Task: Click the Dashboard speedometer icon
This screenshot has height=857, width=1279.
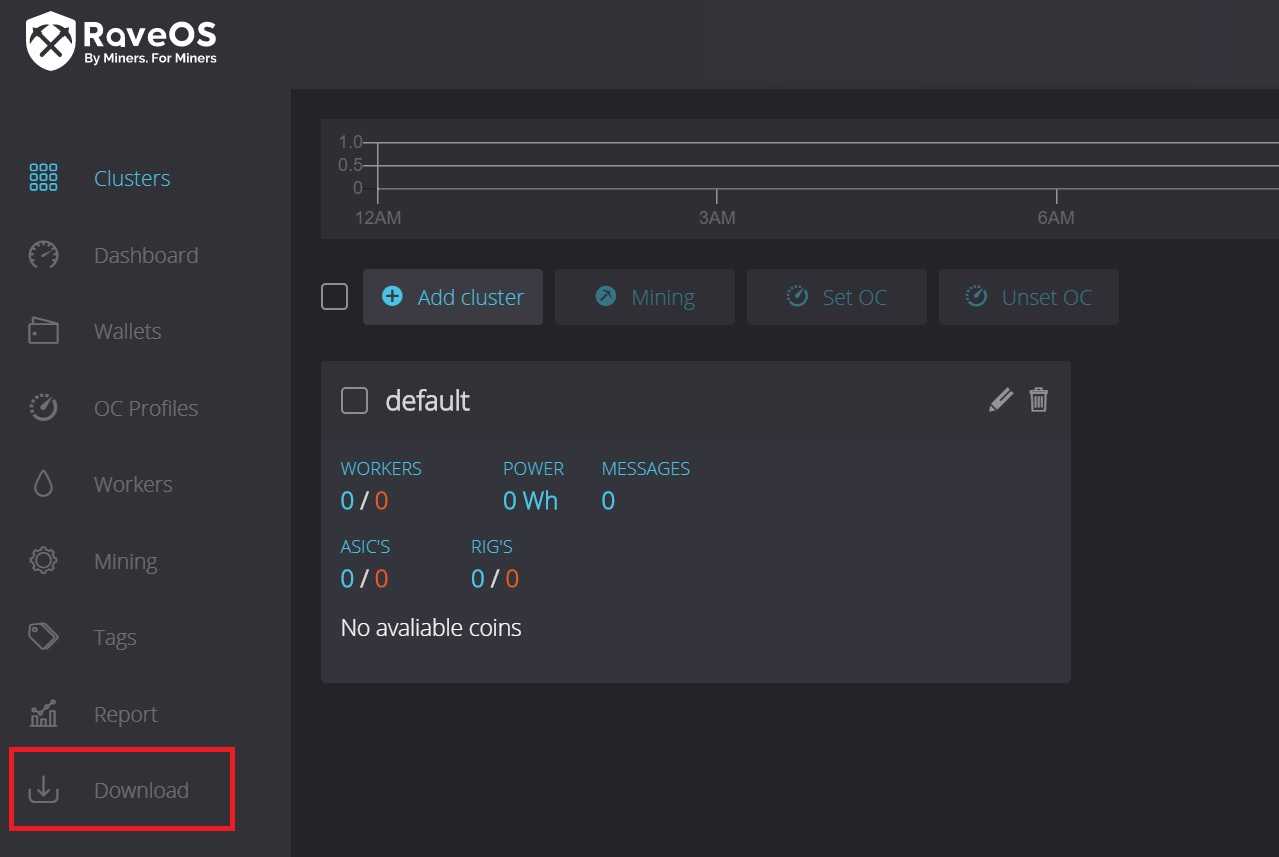Action: (x=44, y=255)
